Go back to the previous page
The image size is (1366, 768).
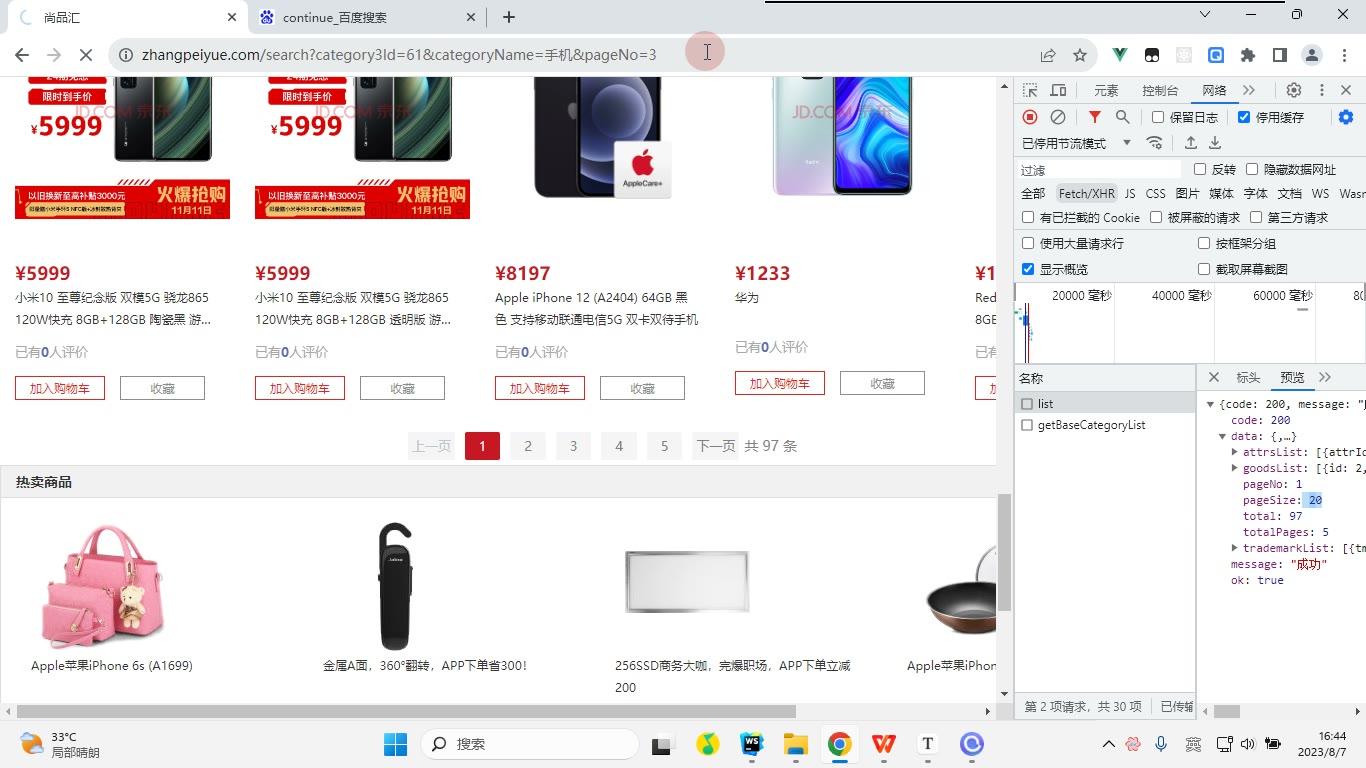click(22, 54)
